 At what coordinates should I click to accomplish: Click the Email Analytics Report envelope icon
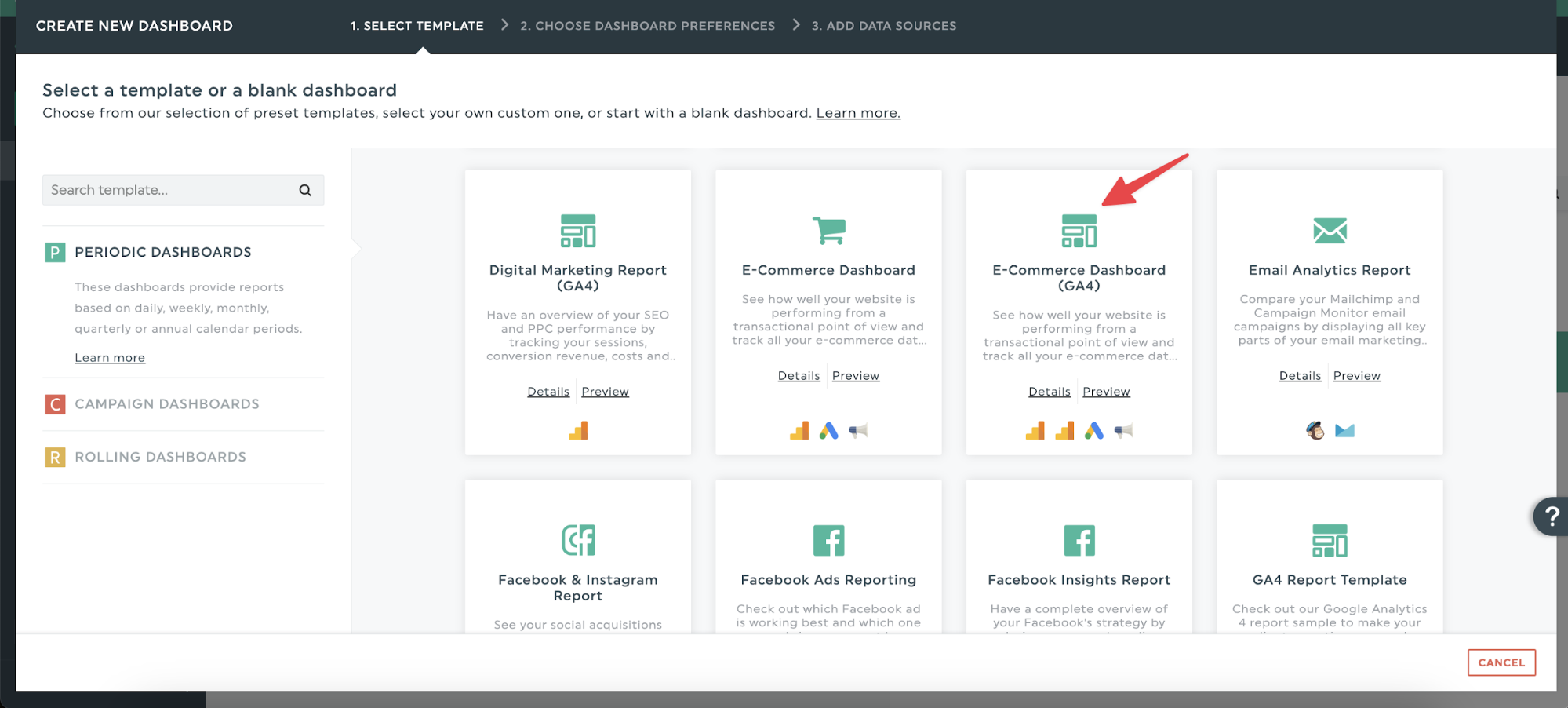point(1330,231)
